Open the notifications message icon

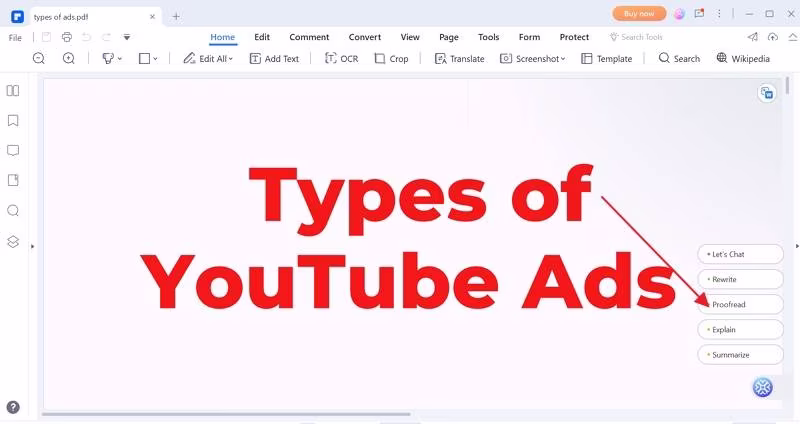point(699,14)
